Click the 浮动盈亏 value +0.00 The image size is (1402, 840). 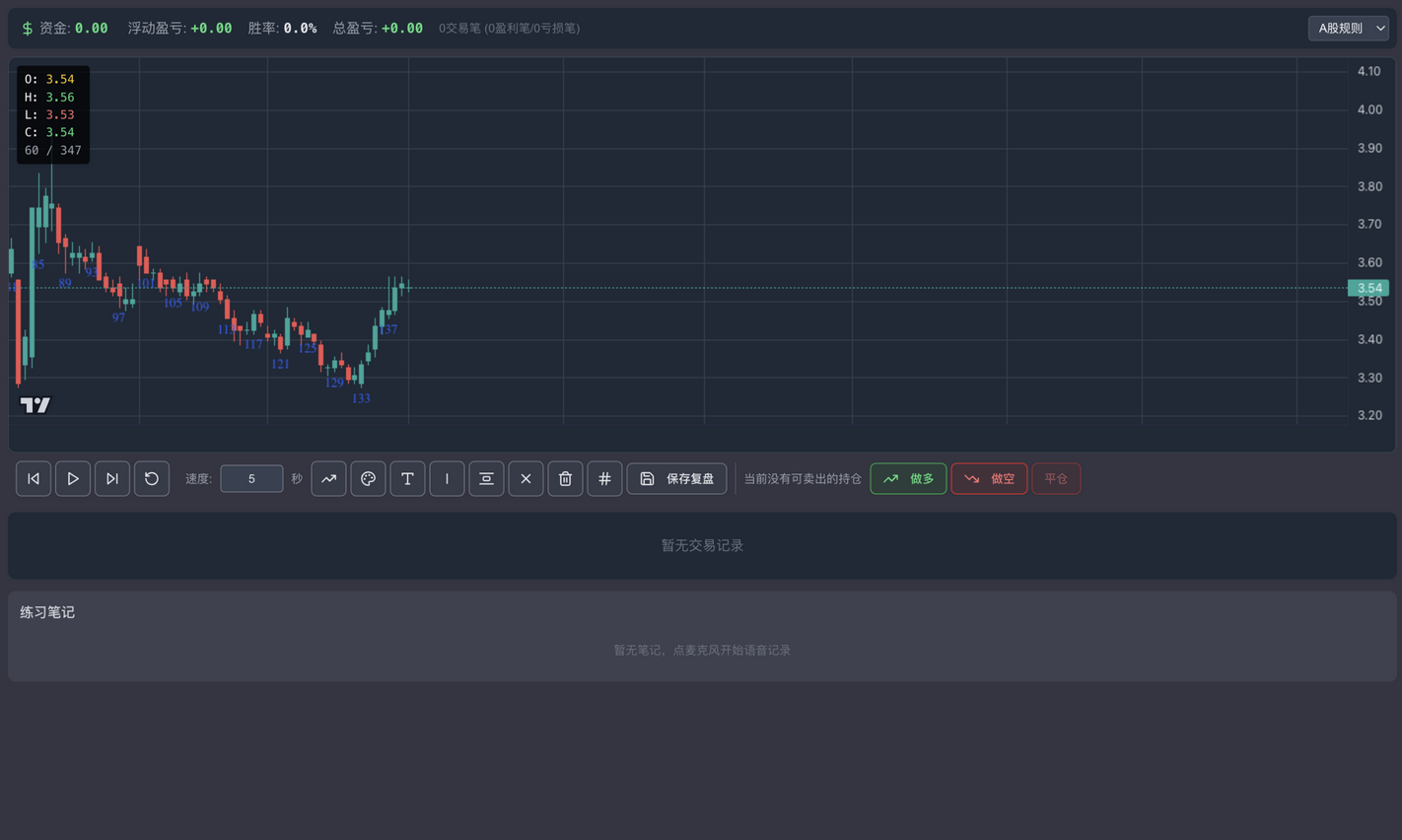point(211,29)
